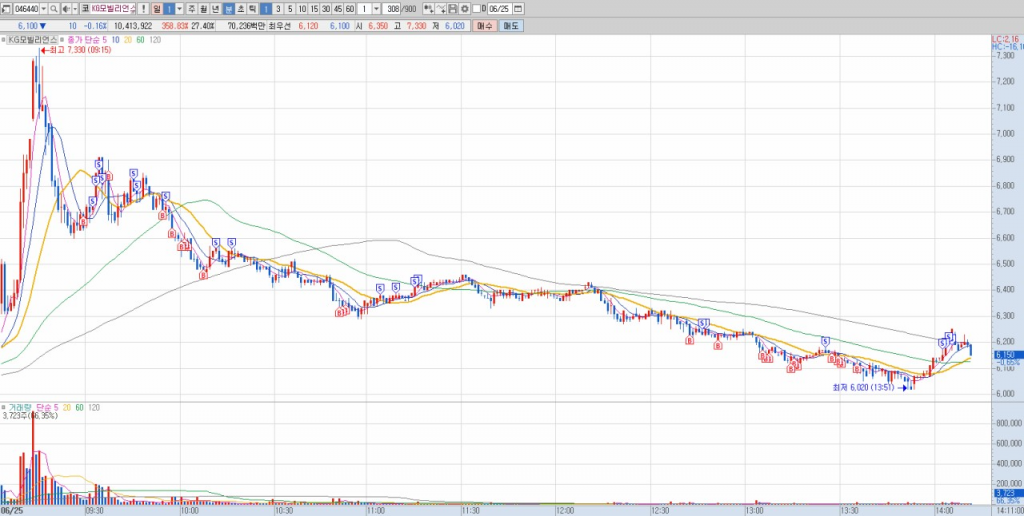Click the exclamation mark info icon
This screenshot has height=516, width=1024.
pos(144,8)
